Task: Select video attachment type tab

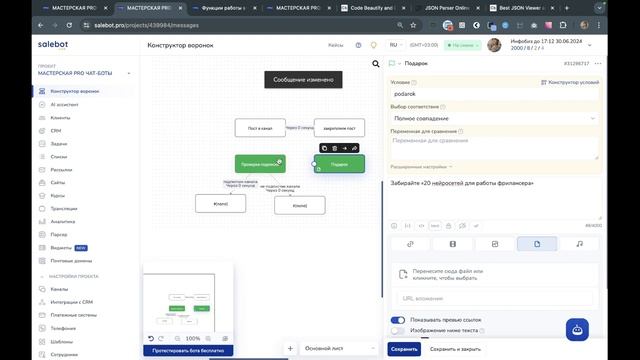Action: 453,244
